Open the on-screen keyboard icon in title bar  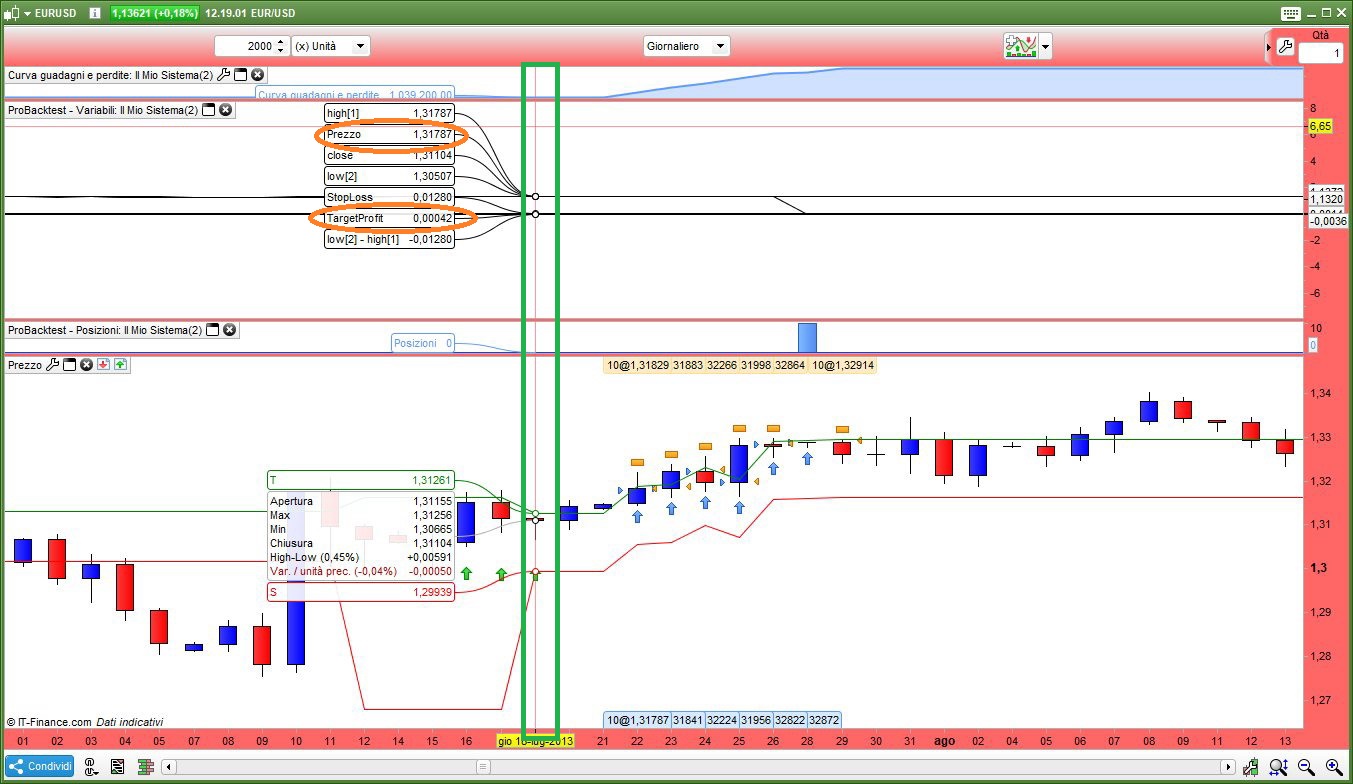pyautogui.click(x=1289, y=13)
